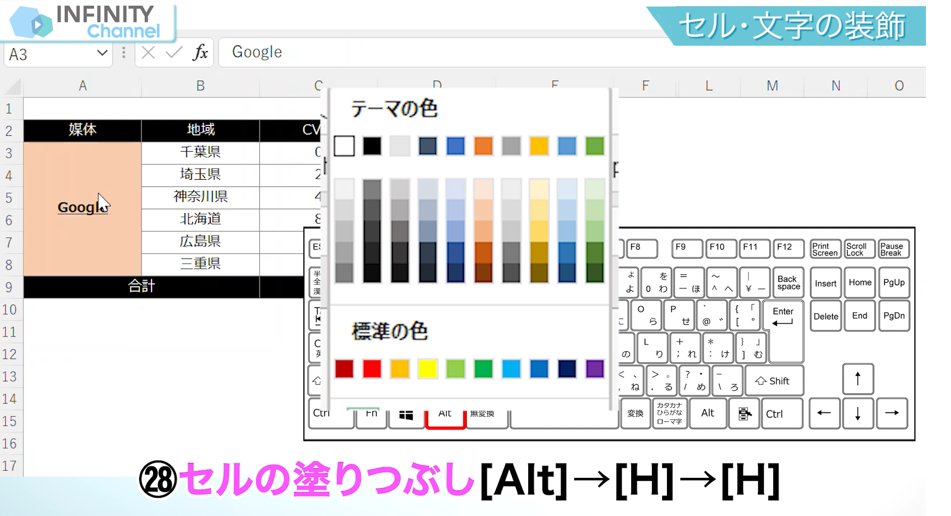This screenshot has height=516, width=951.
Task: Choose red in standard colors
Action: tap(372, 369)
